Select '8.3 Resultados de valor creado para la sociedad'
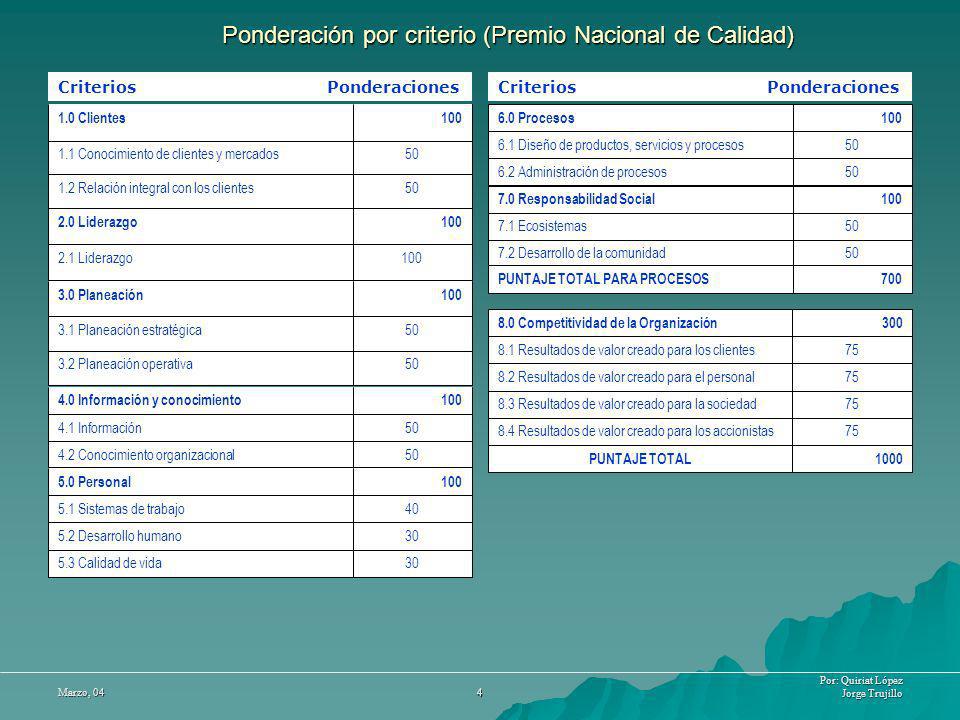Image resolution: width=960 pixels, height=720 pixels. coord(627,404)
